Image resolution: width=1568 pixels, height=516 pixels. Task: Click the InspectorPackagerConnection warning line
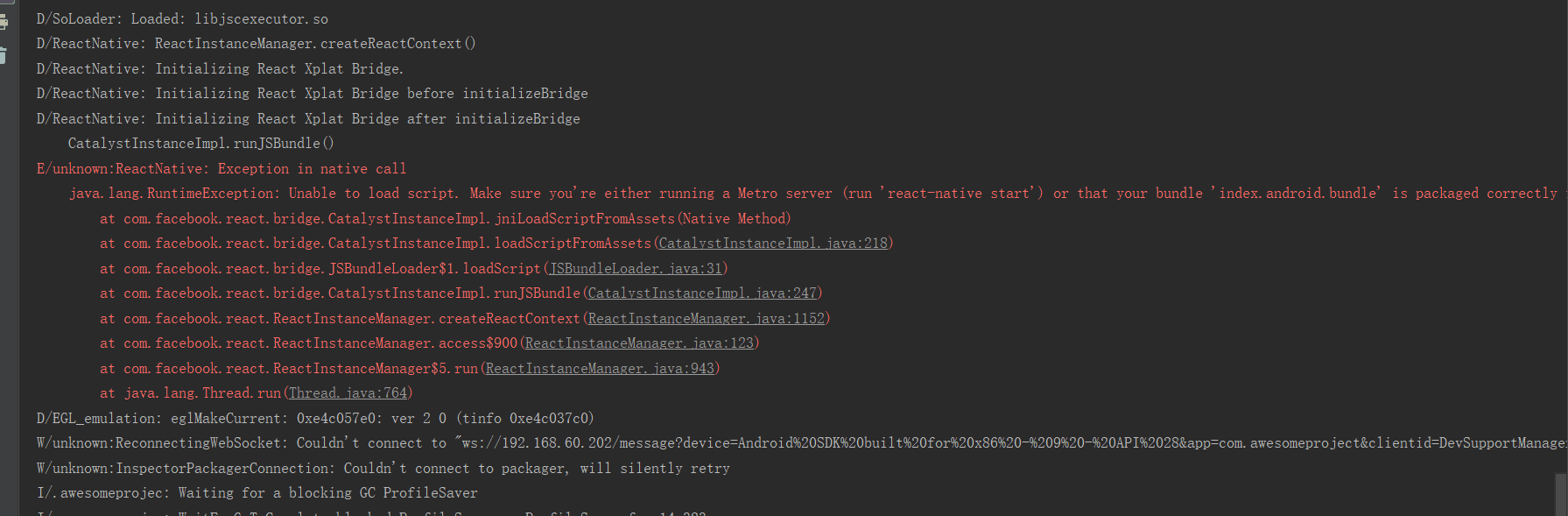pos(383,469)
